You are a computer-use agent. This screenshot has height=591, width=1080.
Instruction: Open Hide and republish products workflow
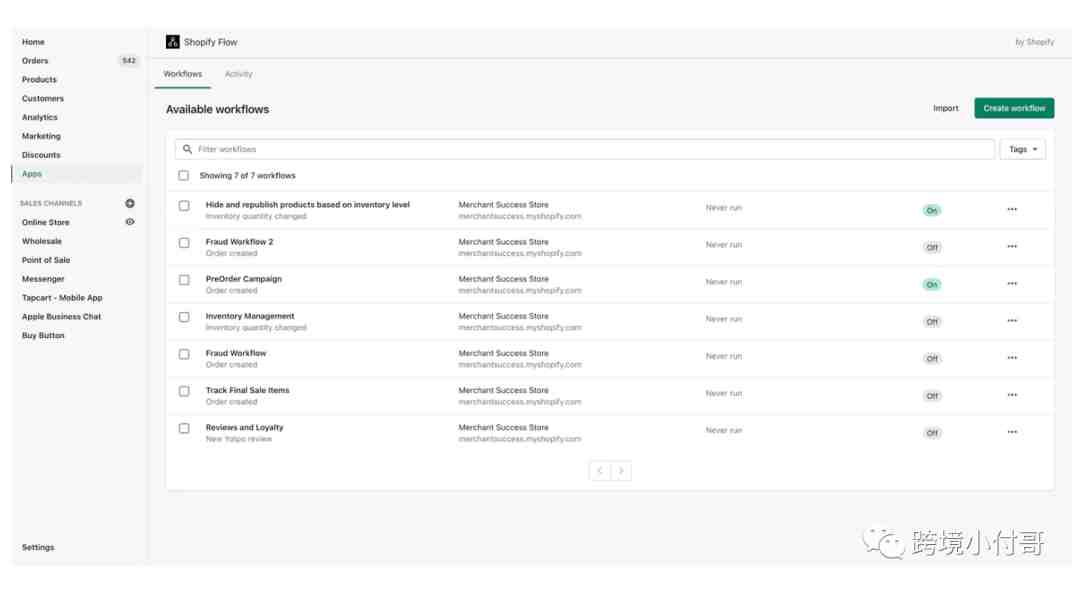[x=307, y=205]
